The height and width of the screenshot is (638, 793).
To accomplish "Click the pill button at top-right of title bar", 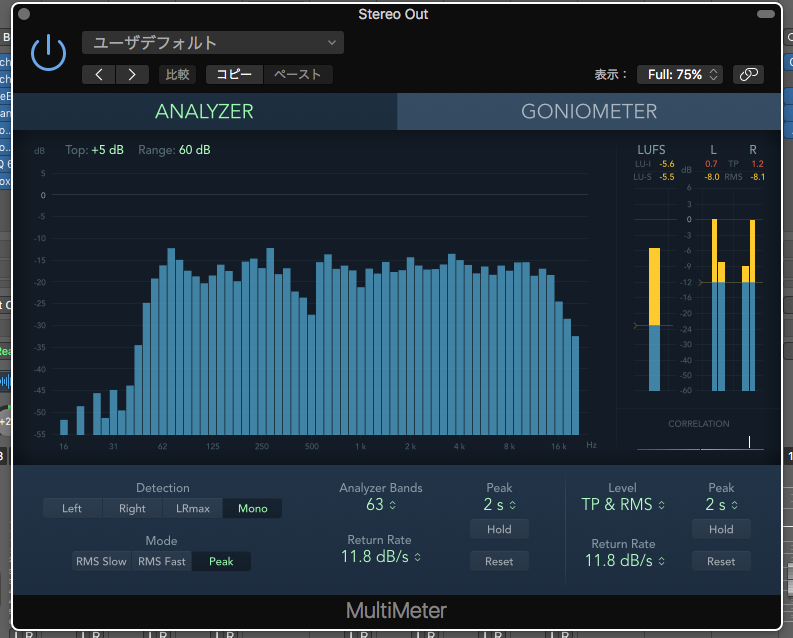I will coord(766,14).
